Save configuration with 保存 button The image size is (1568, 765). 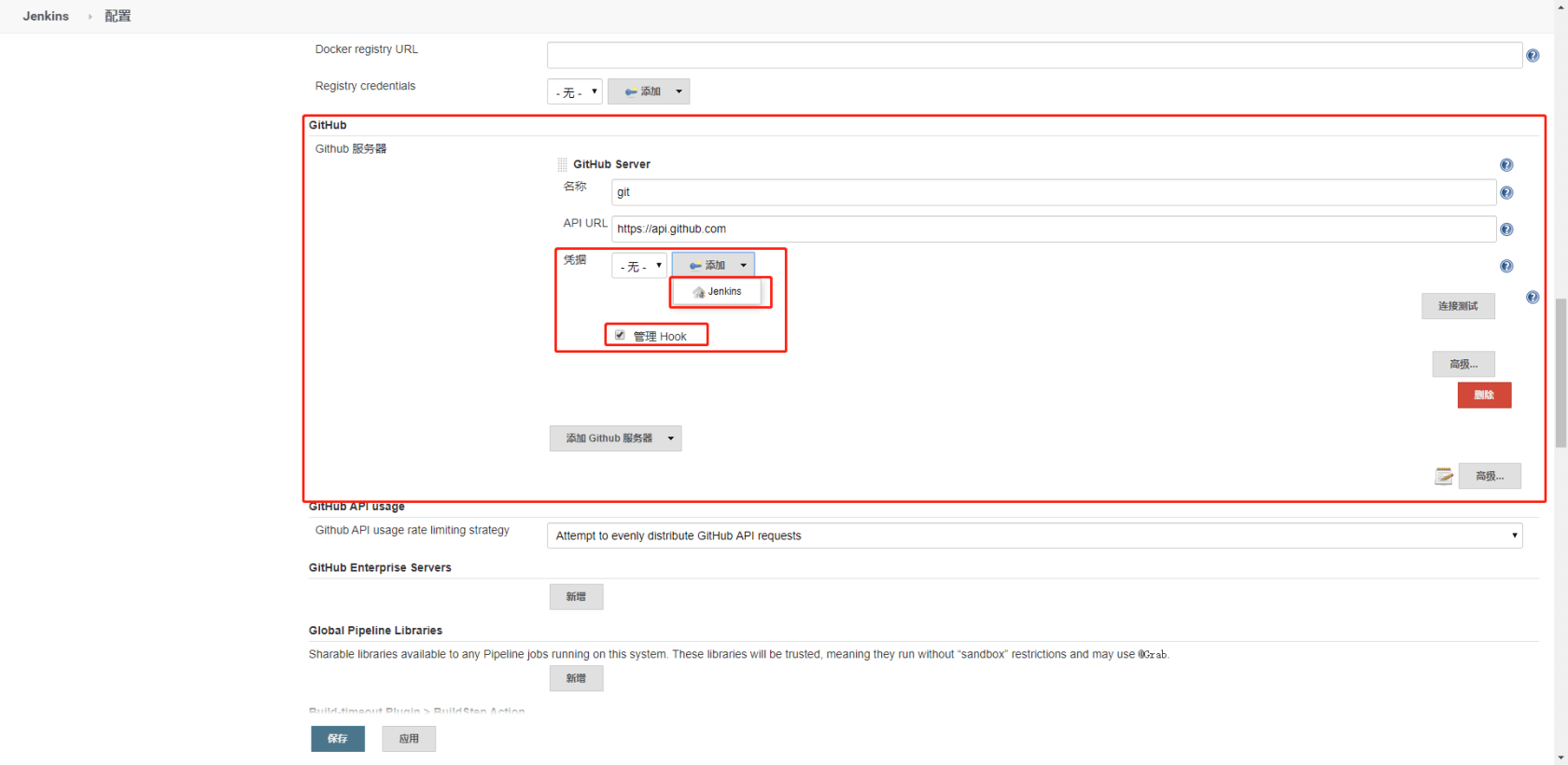pyautogui.click(x=338, y=739)
